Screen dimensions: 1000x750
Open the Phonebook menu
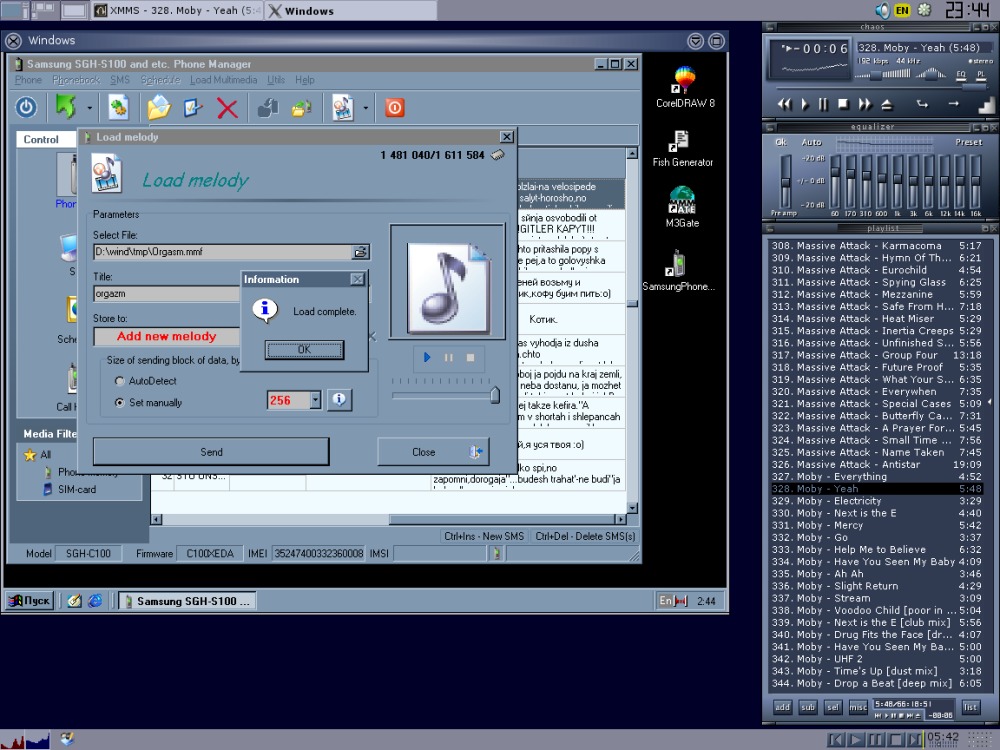pos(76,80)
